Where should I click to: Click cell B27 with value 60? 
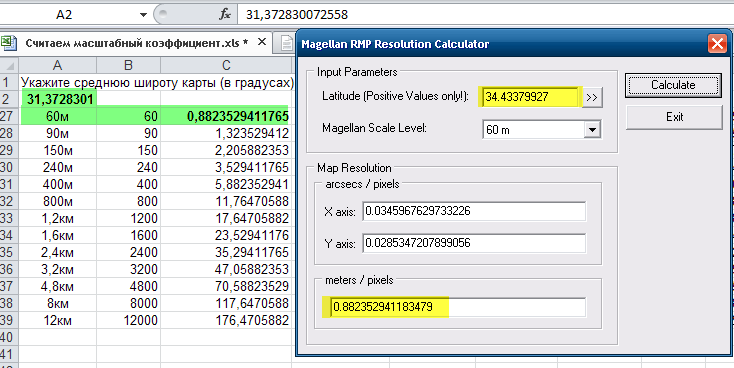coord(128,116)
